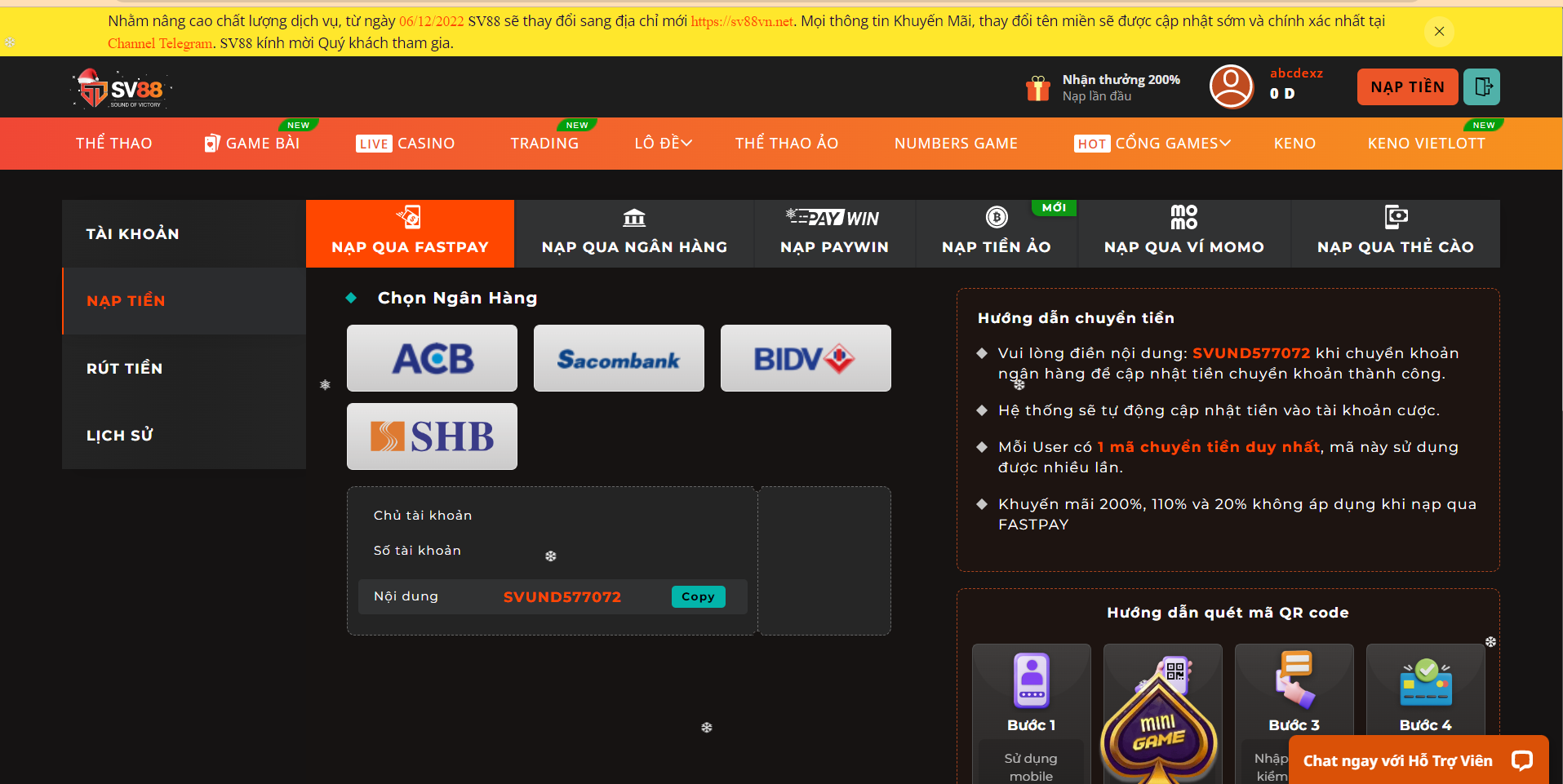This screenshot has width=1563, height=784.
Task: Open the Channel Telegram link
Action: coord(159,43)
